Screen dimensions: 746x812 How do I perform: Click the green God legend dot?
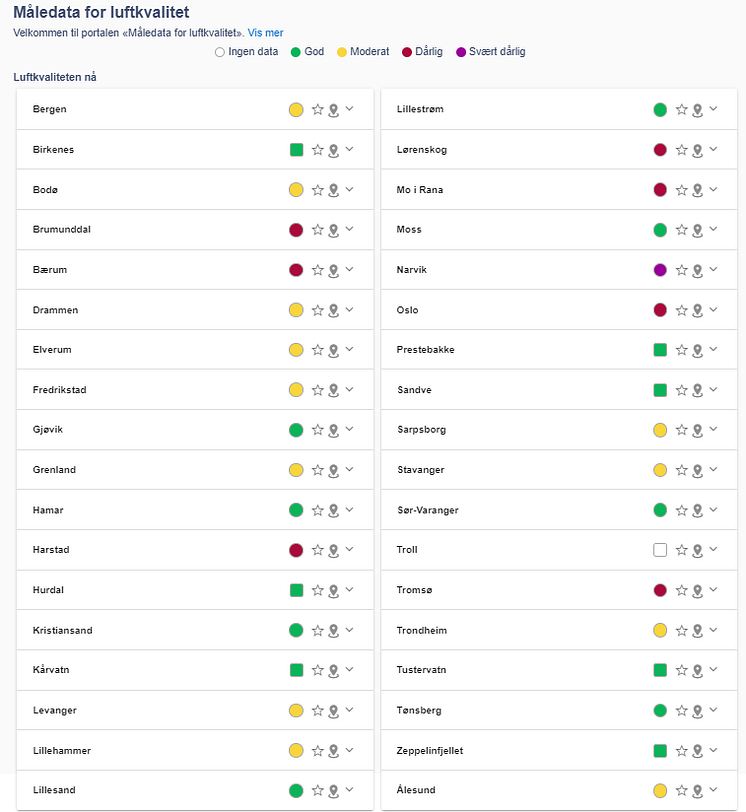coord(296,52)
